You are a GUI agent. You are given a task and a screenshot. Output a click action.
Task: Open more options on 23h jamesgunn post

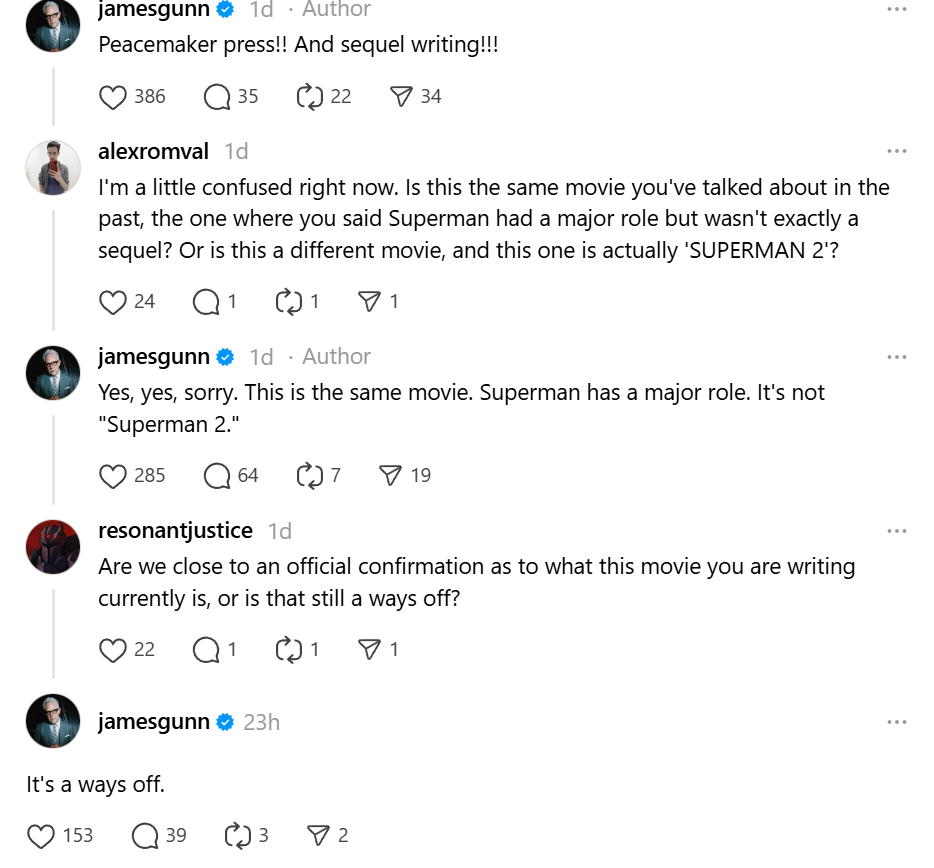pos(896,722)
